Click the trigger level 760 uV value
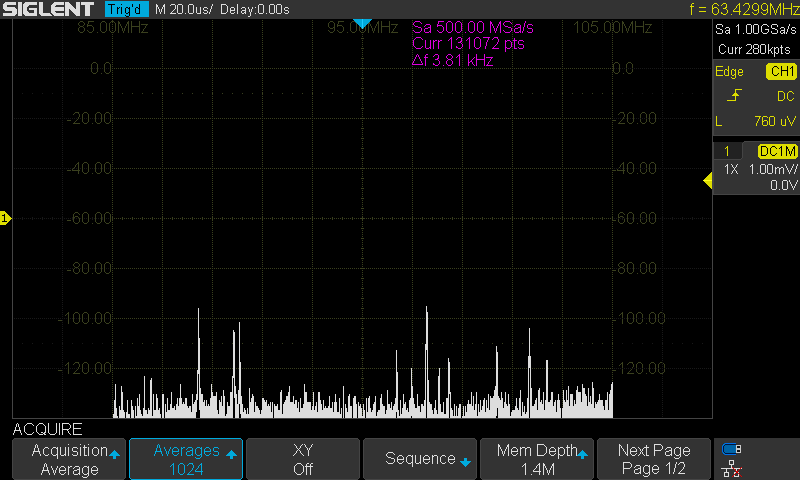The height and width of the screenshot is (480, 800). [774, 121]
